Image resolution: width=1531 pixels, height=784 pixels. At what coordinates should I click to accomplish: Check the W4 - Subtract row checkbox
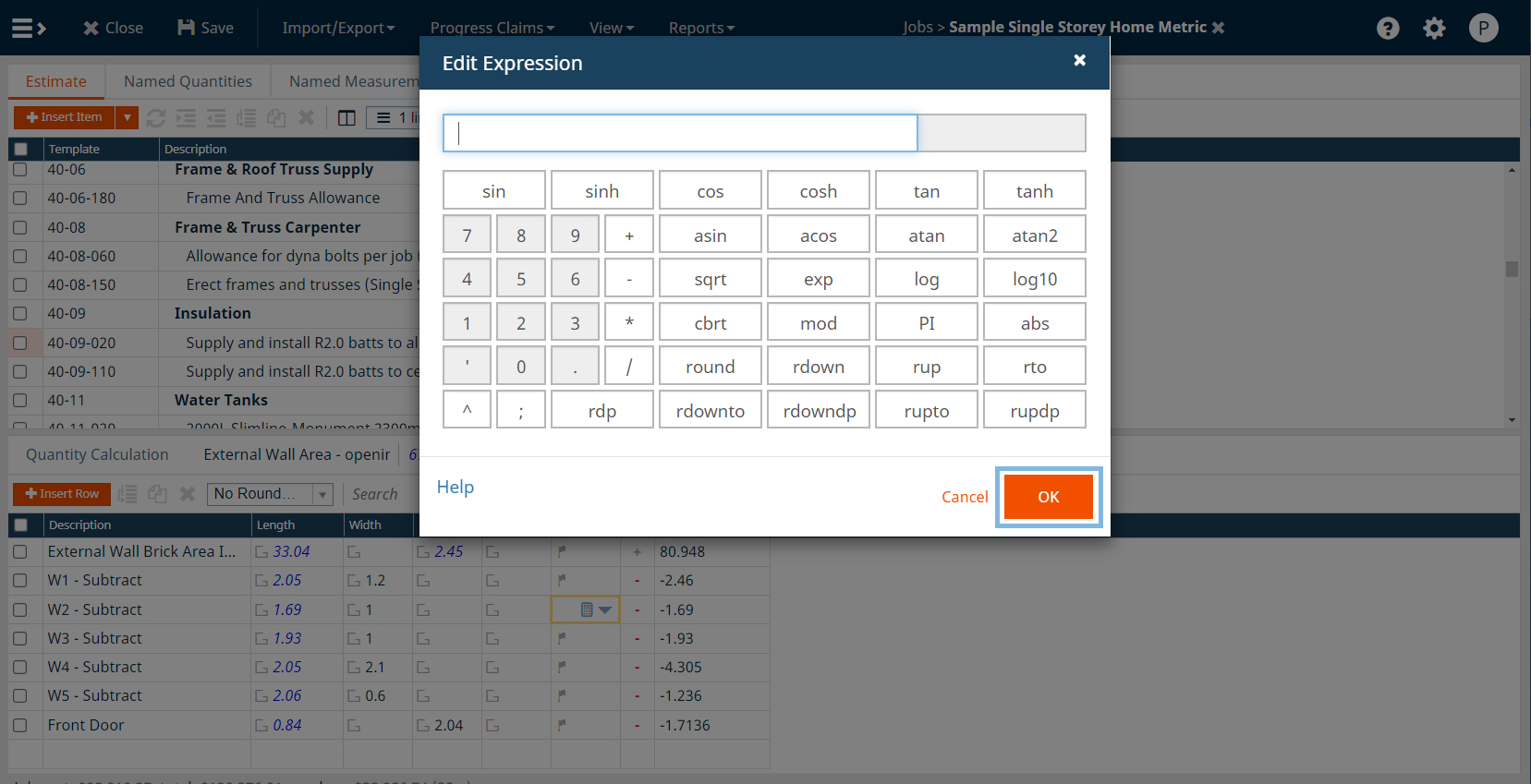click(20, 667)
